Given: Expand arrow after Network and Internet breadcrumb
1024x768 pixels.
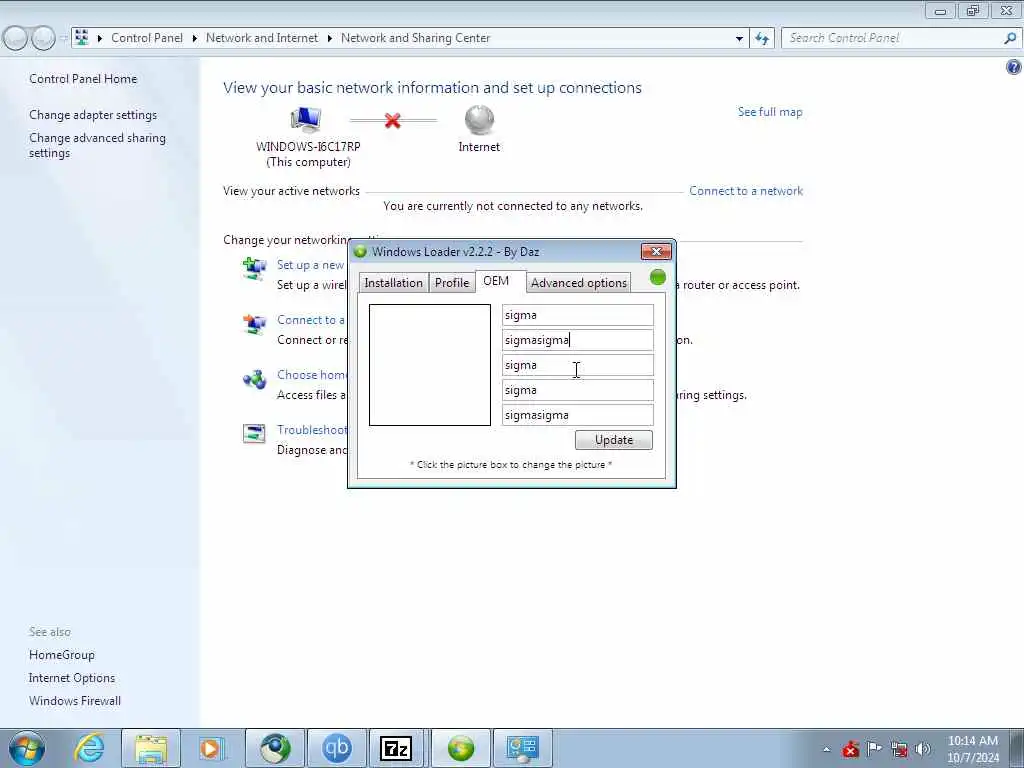Looking at the screenshot, I should coord(330,39).
